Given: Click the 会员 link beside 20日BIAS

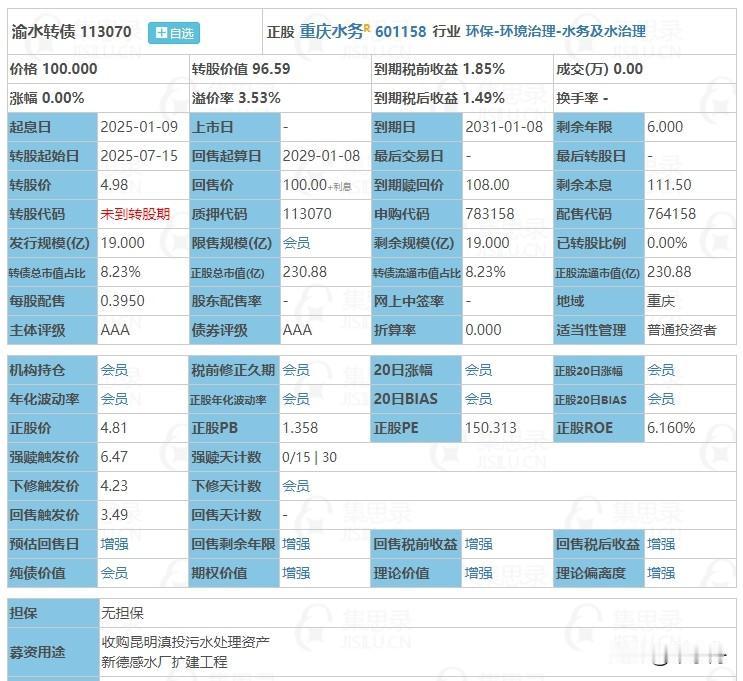Looking at the screenshot, I should click(x=479, y=399).
